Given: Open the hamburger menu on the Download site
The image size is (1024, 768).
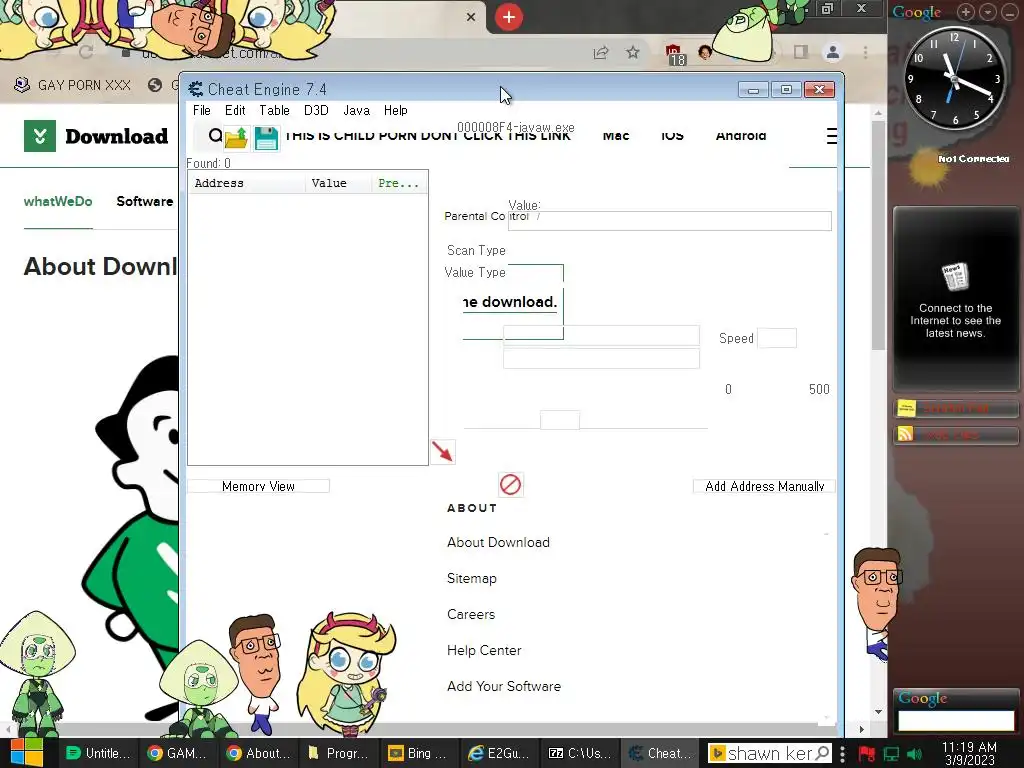Looking at the screenshot, I should (831, 136).
